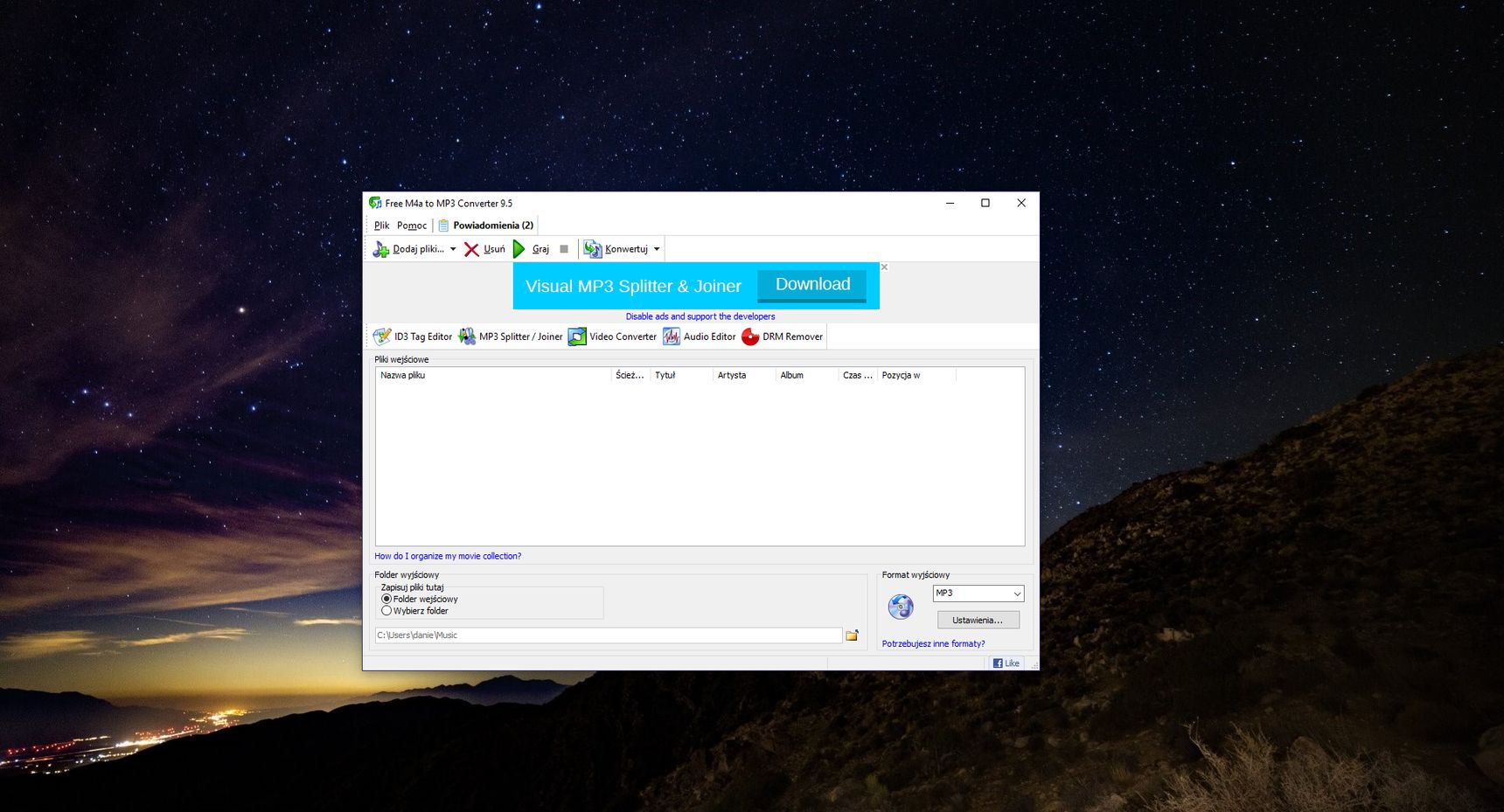Click the Czas column header
Image resolution: width=1504 pixels, height=812 pixels.
(x=858, y=375)
